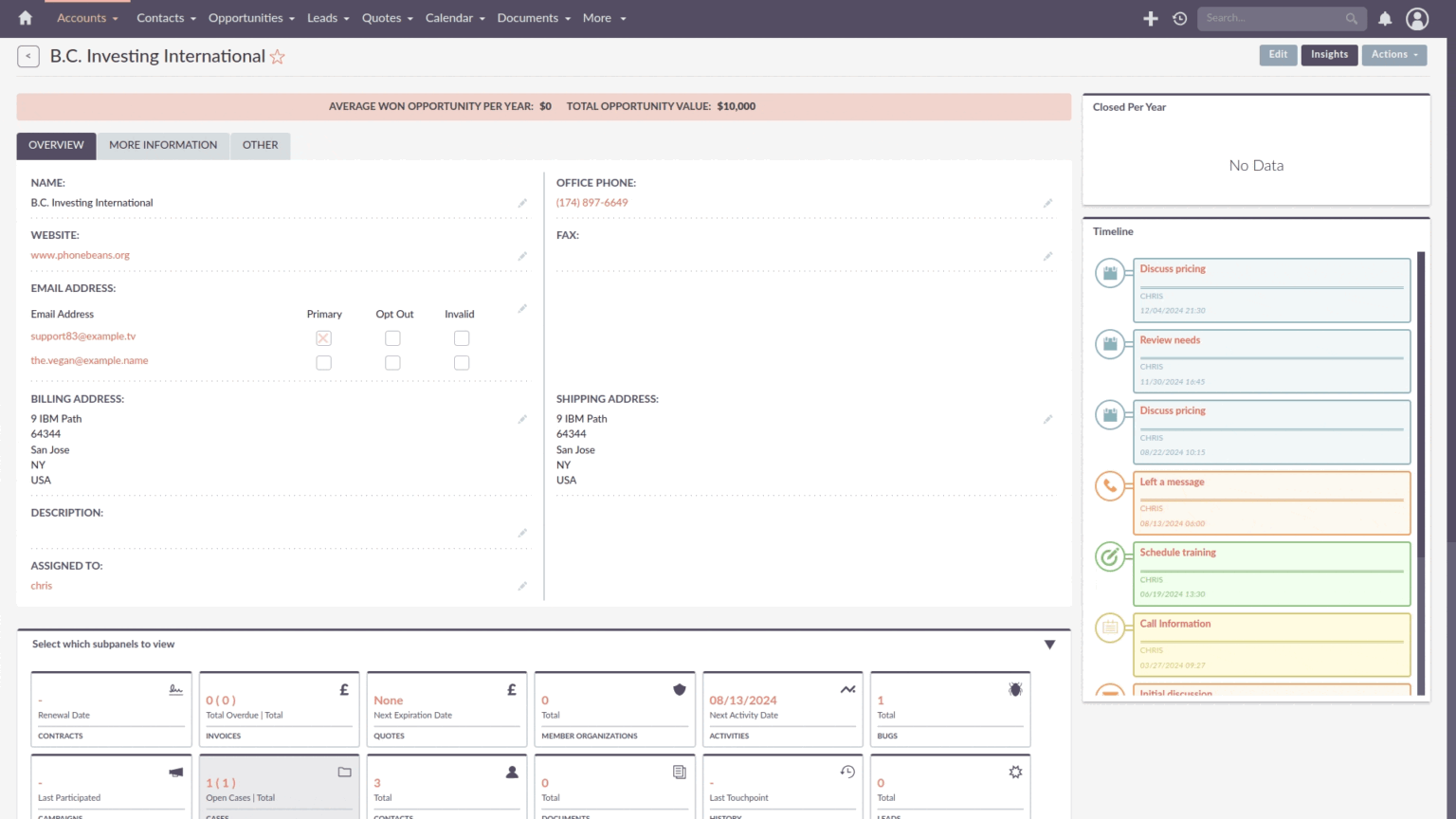Switch to the MORE INFORMATION tab
The image size is (1456, 819).
point(162,145)
